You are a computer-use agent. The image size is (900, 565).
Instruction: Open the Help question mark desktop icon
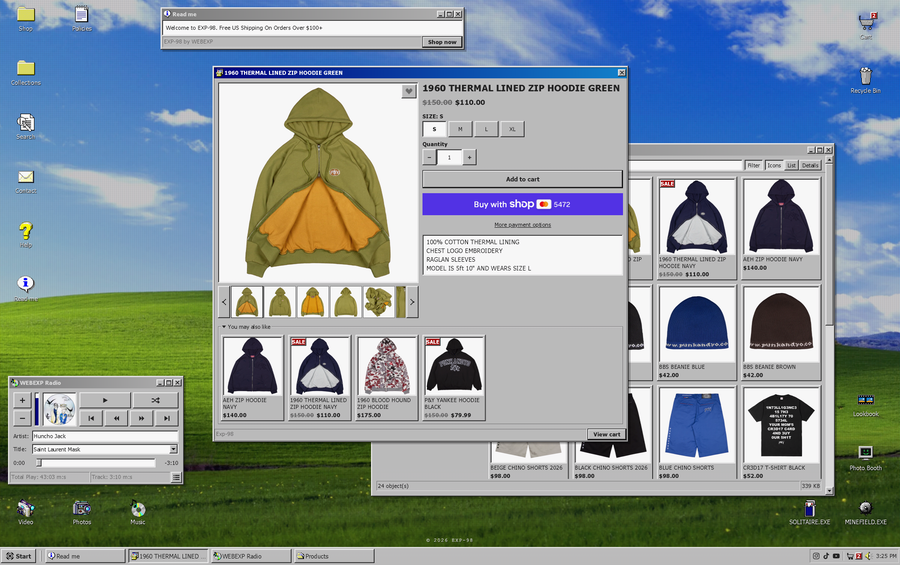click(26, 235)
